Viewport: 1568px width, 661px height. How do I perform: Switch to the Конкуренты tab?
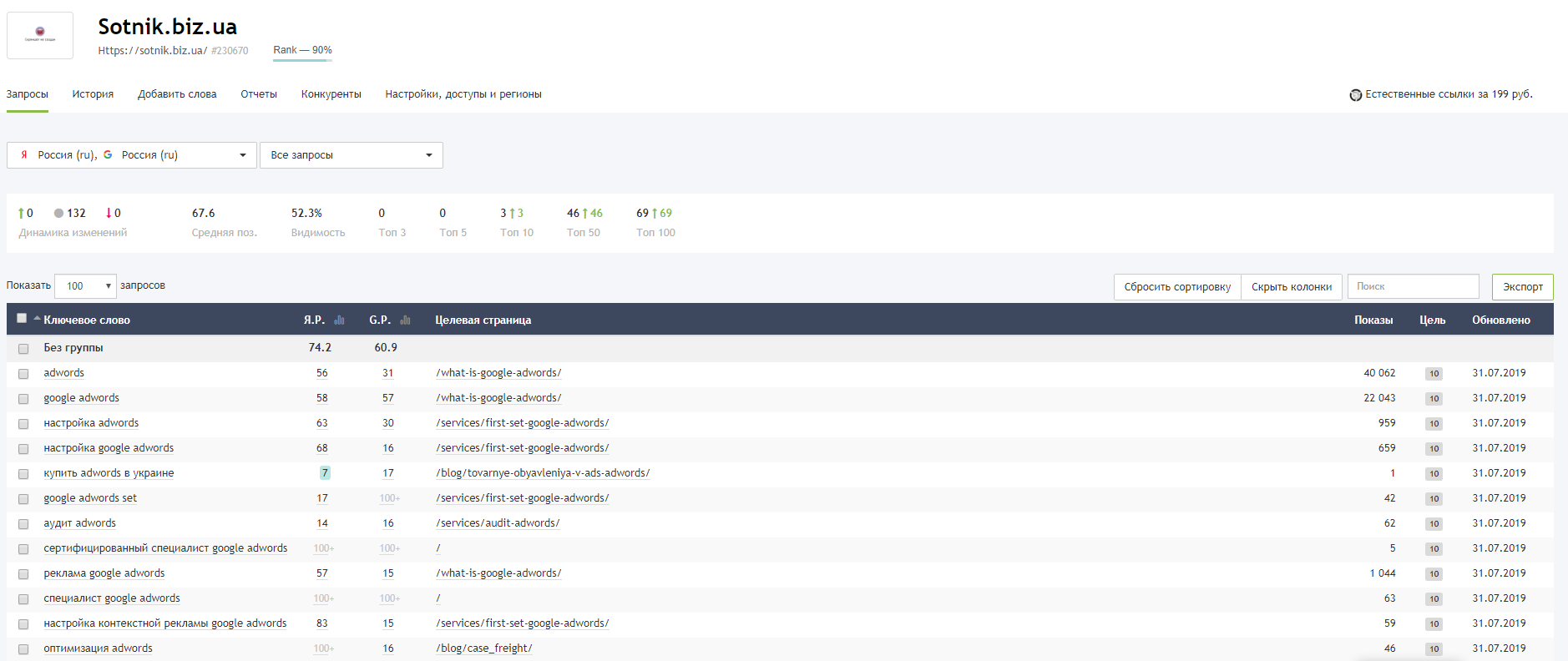point(331,94)
